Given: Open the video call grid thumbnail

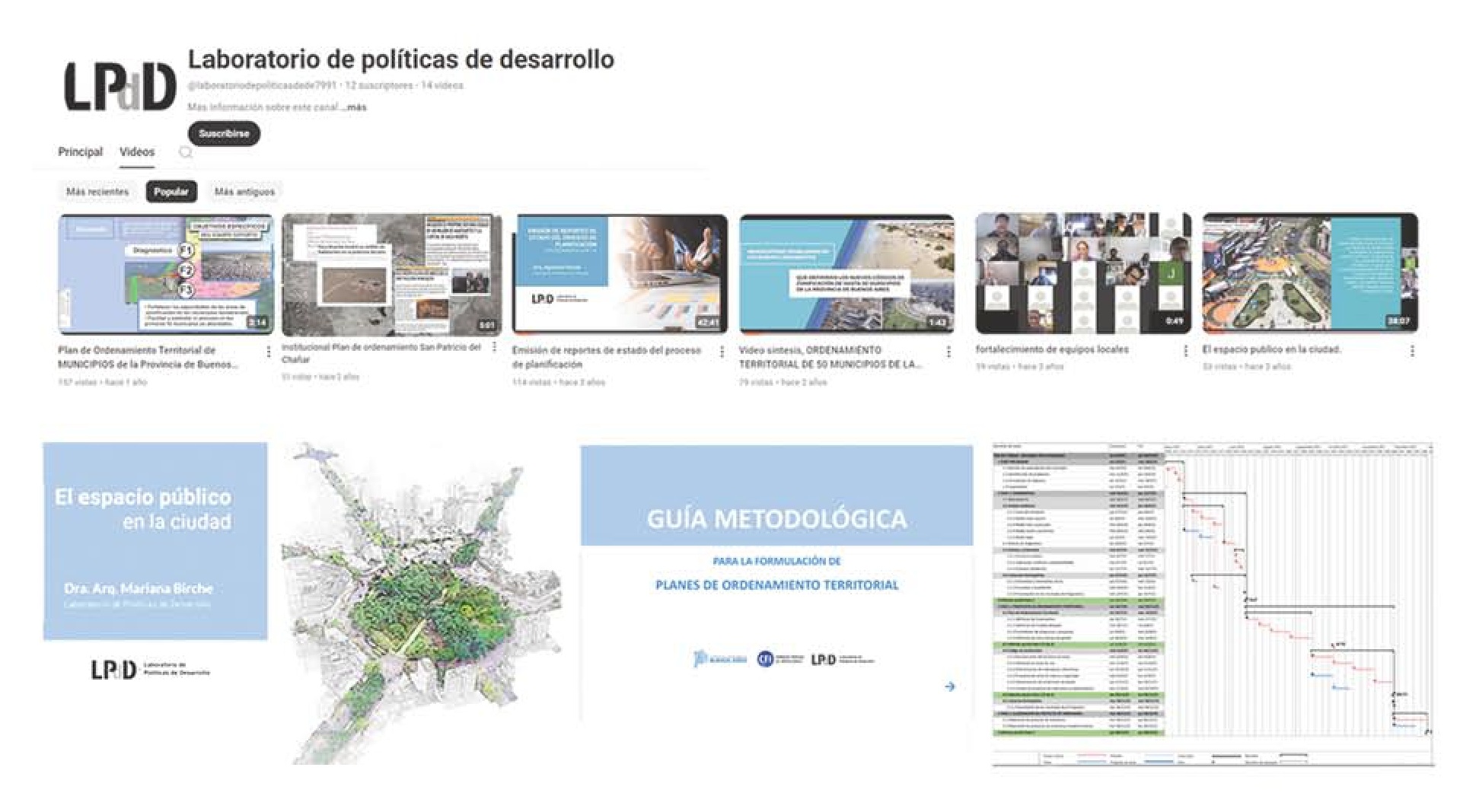Looking at the screenshot, I should tap(1082, 273).
